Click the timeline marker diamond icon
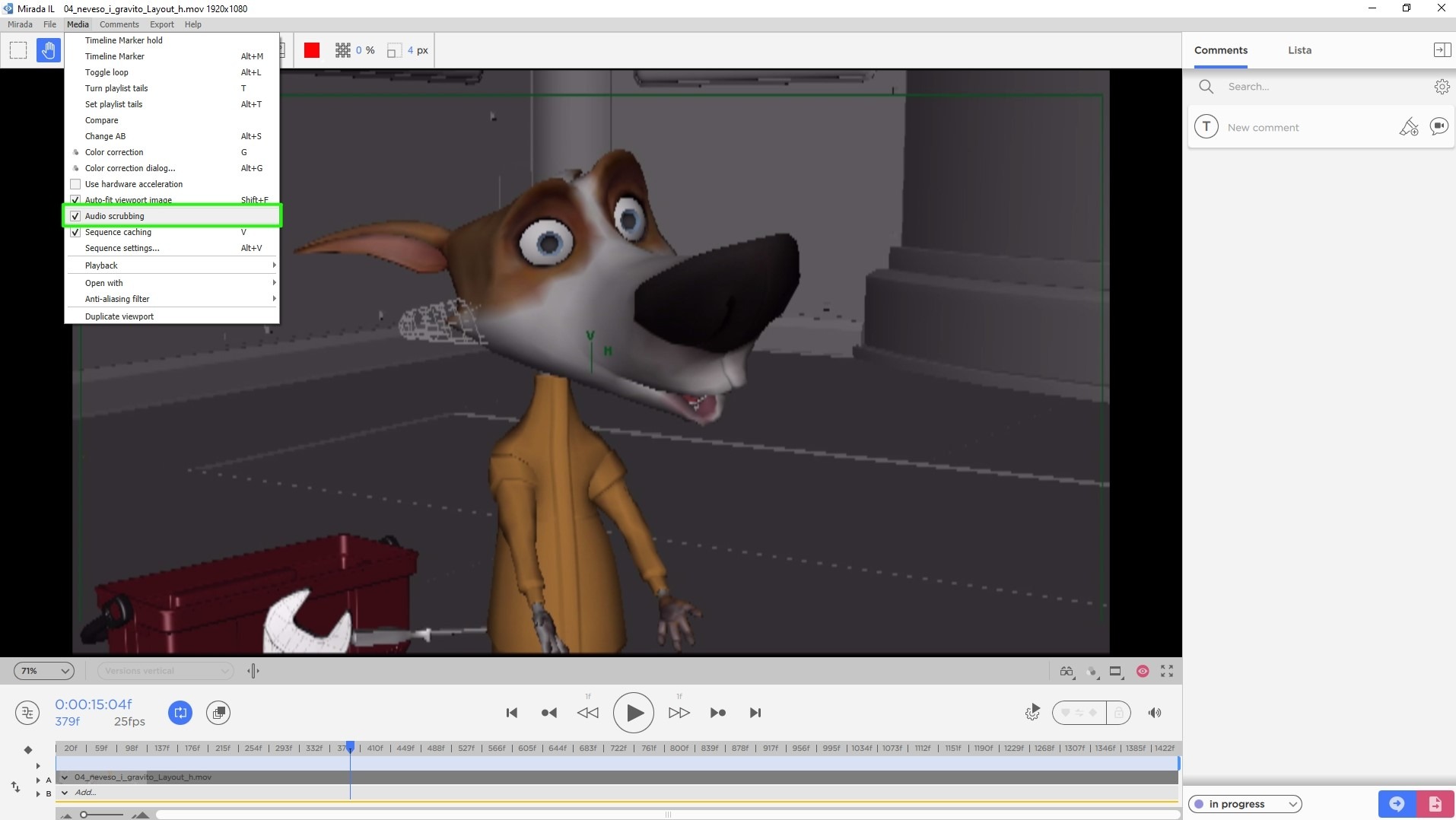 point(28,750)
